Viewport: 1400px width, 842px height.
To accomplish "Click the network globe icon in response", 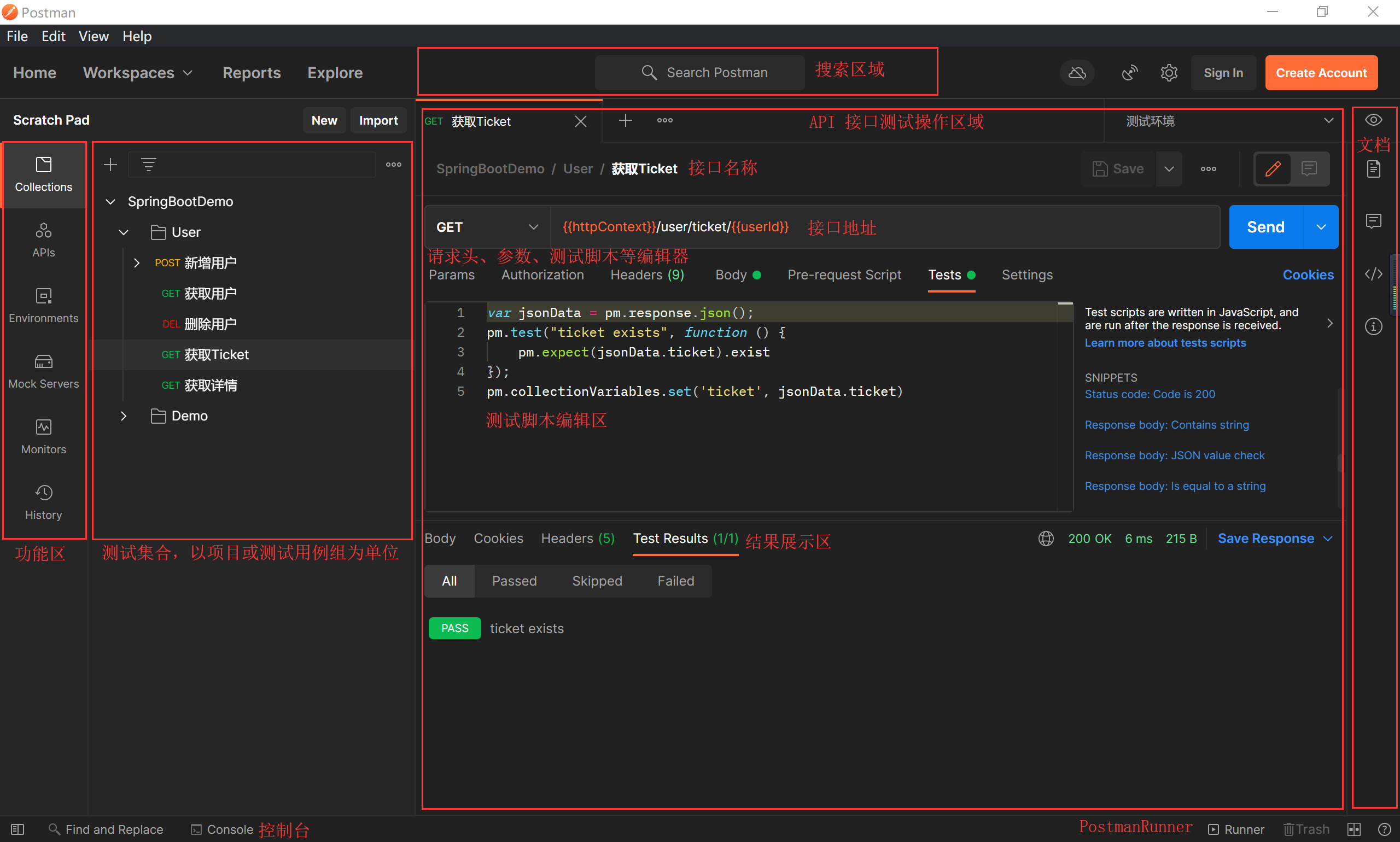I will pyautogui.click(x=1046, y=539).
